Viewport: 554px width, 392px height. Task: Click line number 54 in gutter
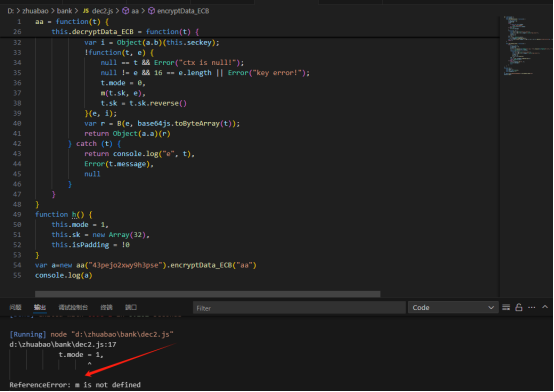point(17,265)
